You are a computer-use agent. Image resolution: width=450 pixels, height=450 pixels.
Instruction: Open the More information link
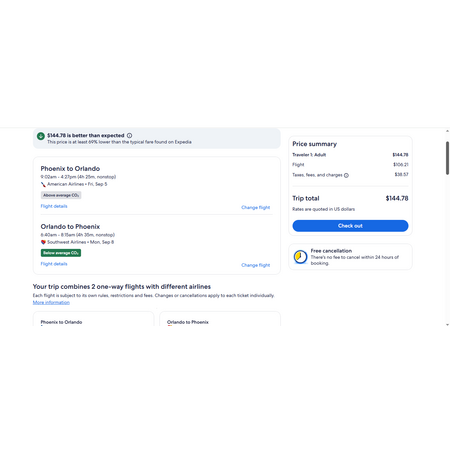(51, 302)
